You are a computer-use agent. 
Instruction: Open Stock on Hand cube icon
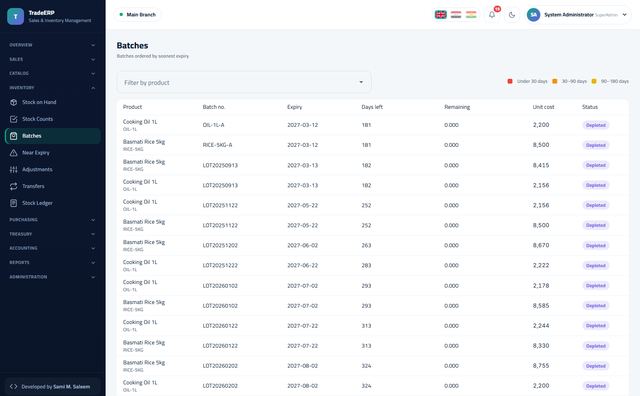point(13,102)
